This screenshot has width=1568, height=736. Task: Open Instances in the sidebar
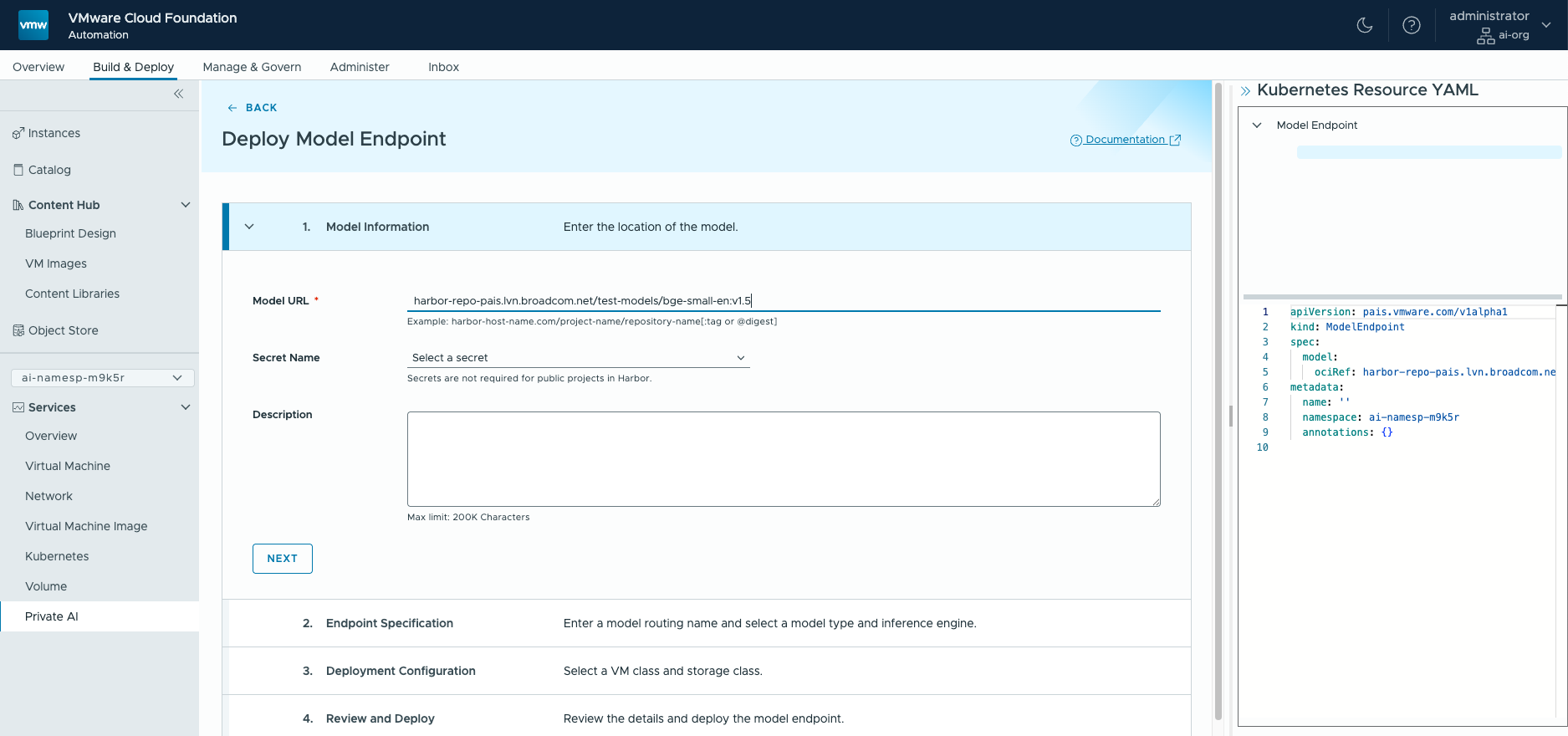click(x=54, y=133)
